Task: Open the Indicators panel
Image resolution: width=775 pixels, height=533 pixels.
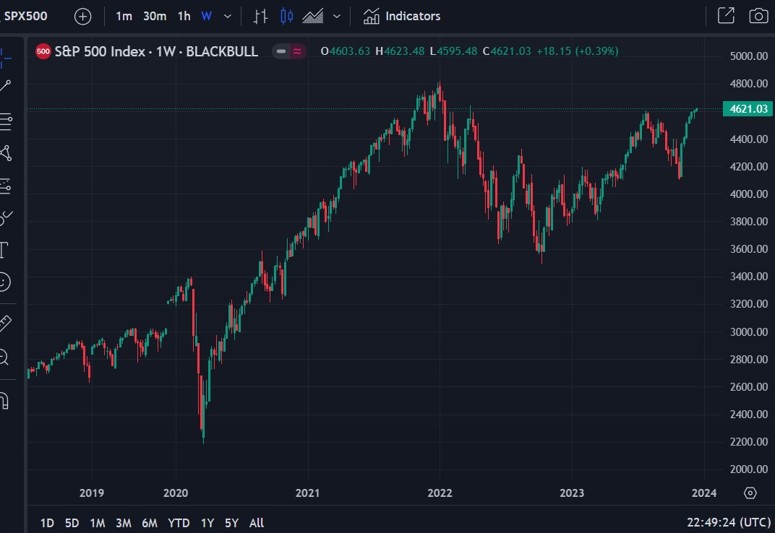Action: (401, 16)
